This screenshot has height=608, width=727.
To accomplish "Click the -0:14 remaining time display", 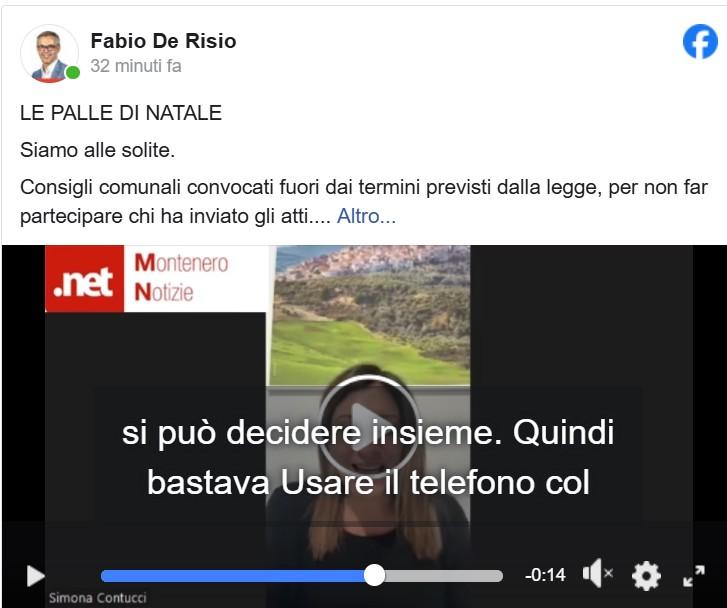I will [545, 575].
